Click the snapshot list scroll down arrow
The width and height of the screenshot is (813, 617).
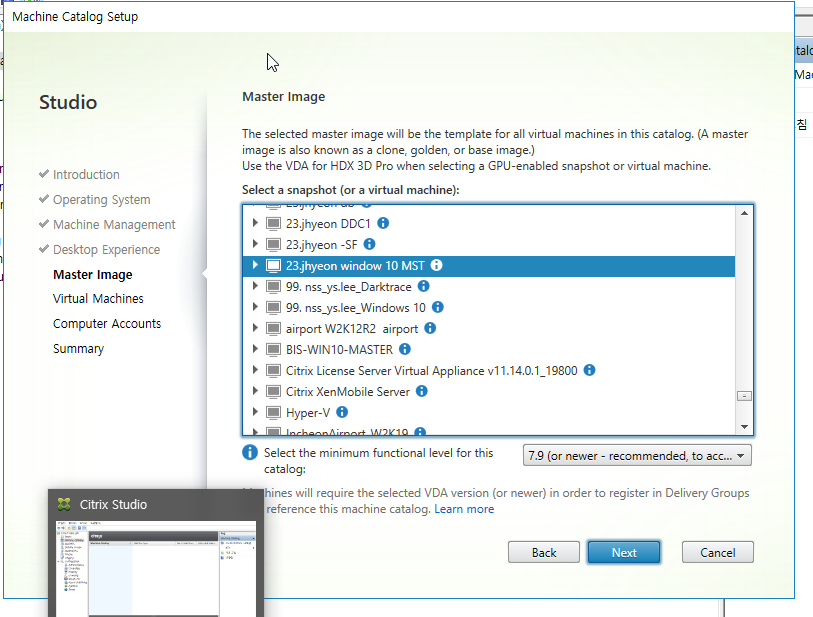744,427
